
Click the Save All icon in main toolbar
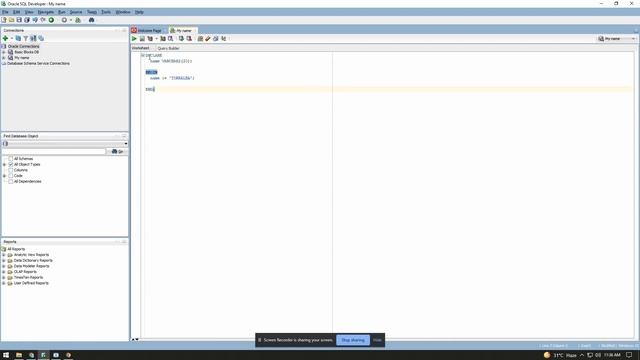(27, 20)
